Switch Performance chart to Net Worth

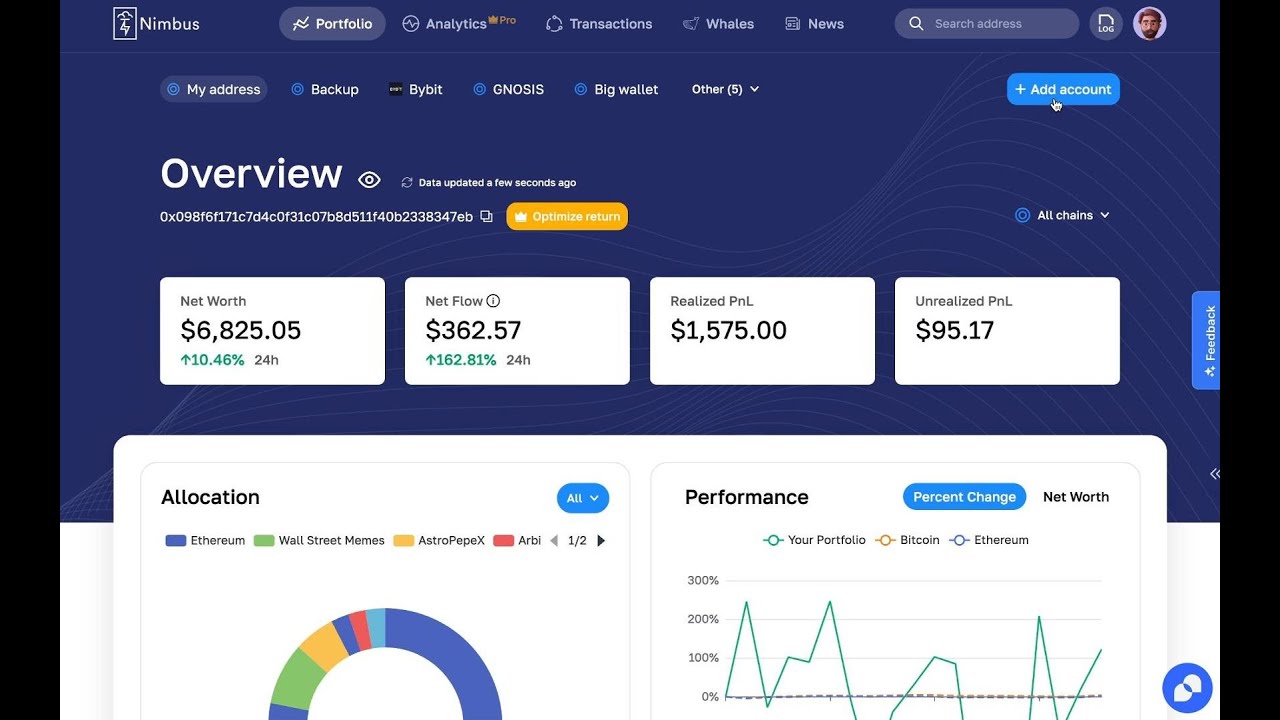click(x=1076, y=497)
